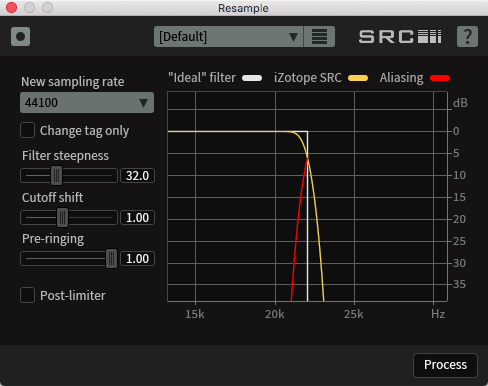
Task: Close the Resample window
Action: tap(12, 8)
